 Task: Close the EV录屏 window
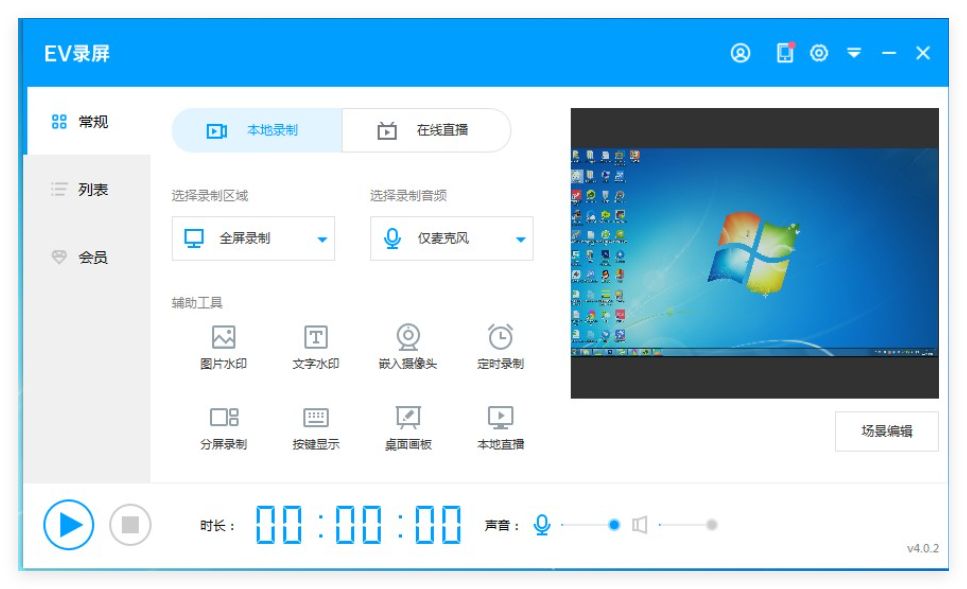(923, 53)
